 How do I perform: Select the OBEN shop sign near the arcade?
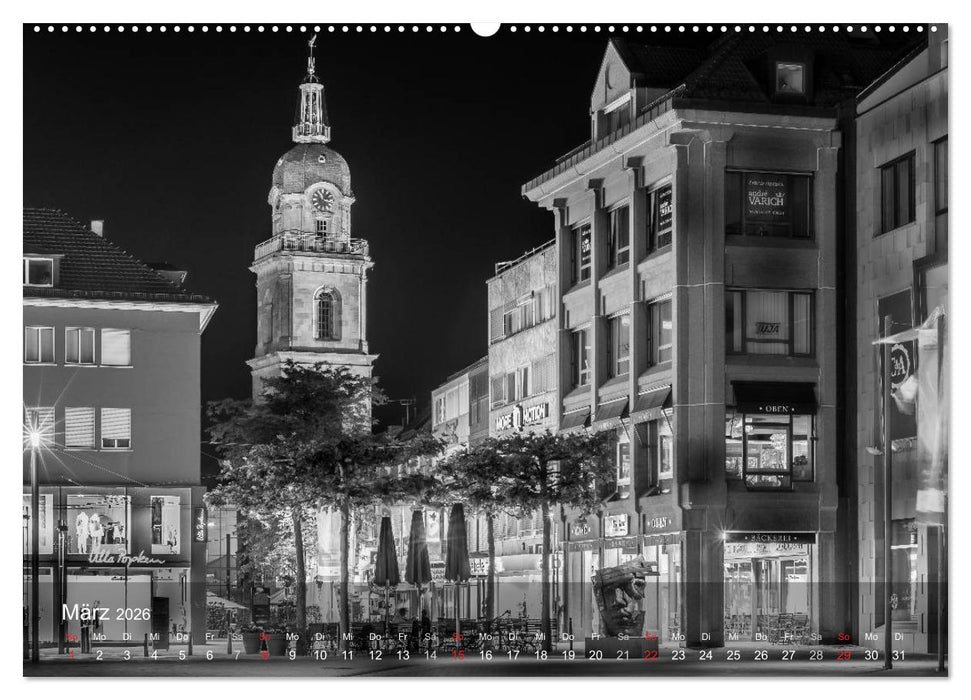point(659,523)
